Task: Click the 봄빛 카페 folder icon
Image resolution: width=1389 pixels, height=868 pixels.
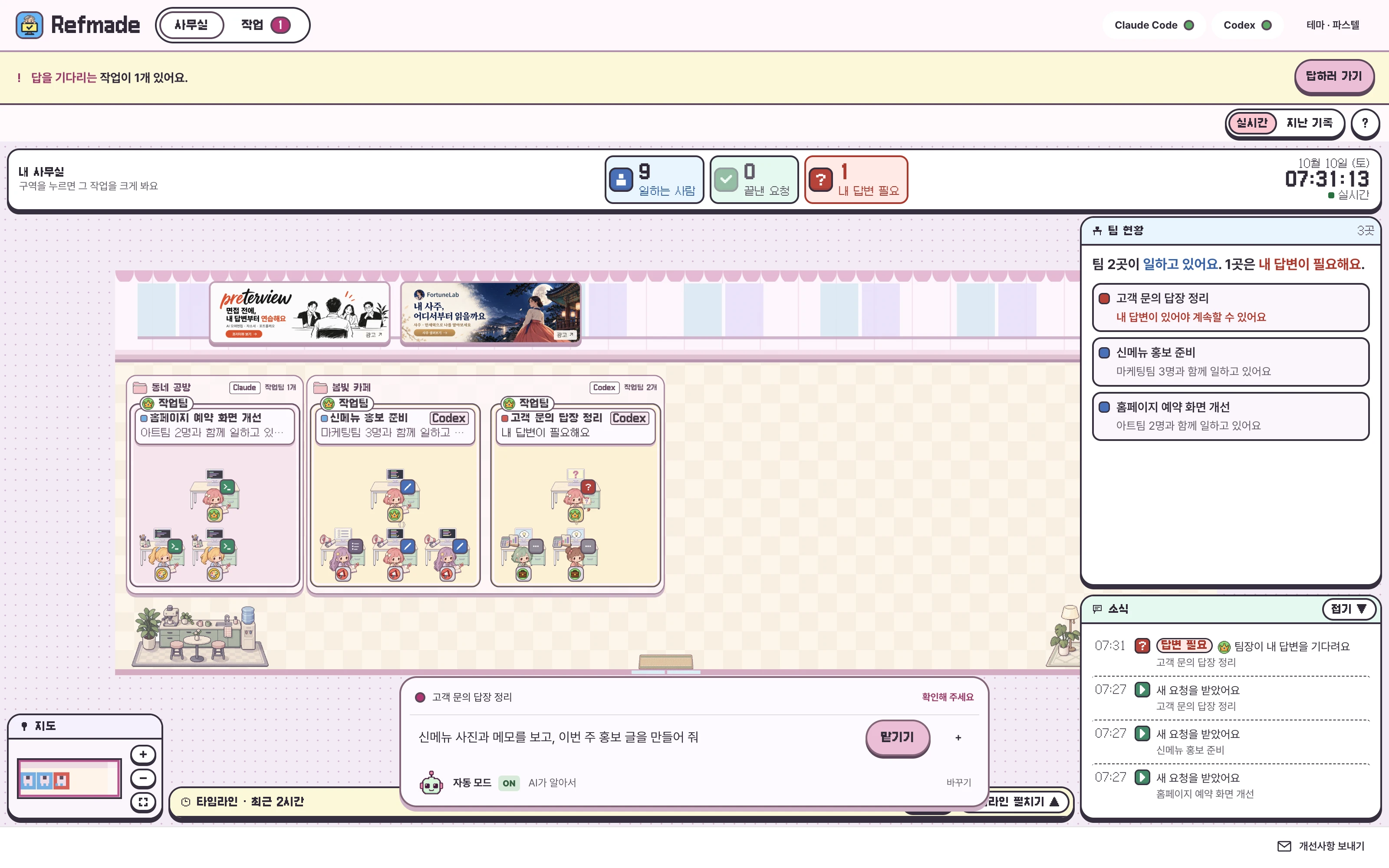Action: [x=320, y=388]
